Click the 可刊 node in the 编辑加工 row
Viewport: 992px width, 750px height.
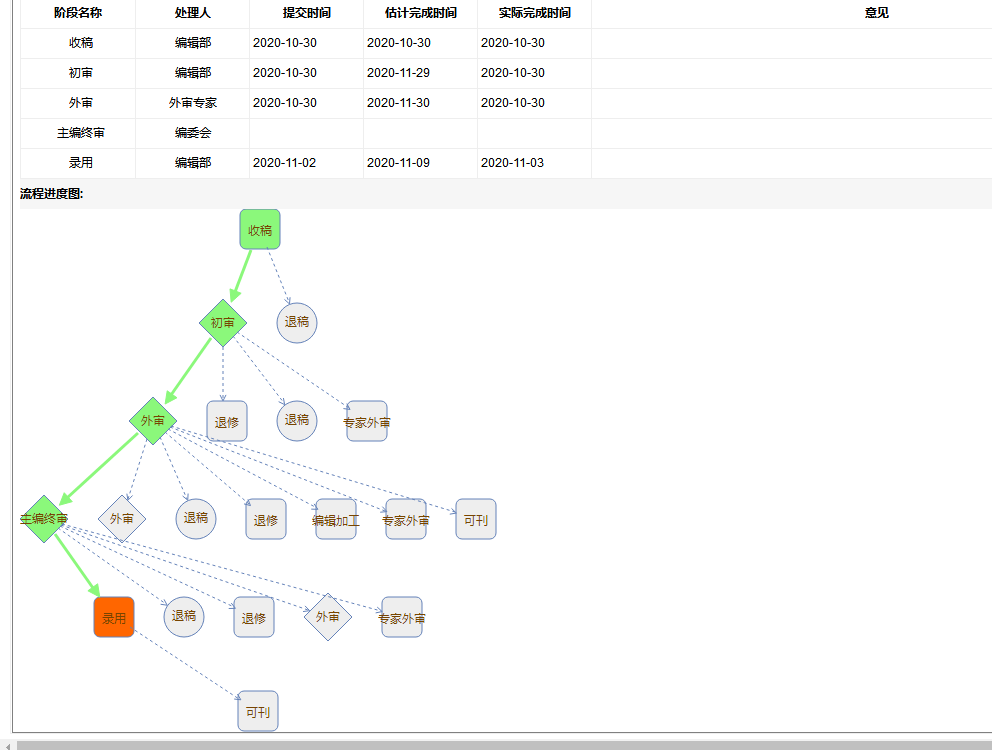pyautogui.click(x=476, y=519)
